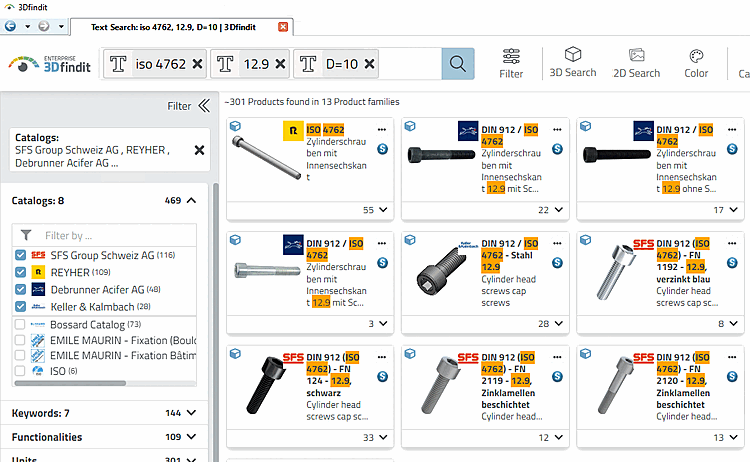Image resolution: width=750 pixels, height=462 pixels.
Task: Click SFS logo on FN 124 schwarz card
Action: (293, 357)
